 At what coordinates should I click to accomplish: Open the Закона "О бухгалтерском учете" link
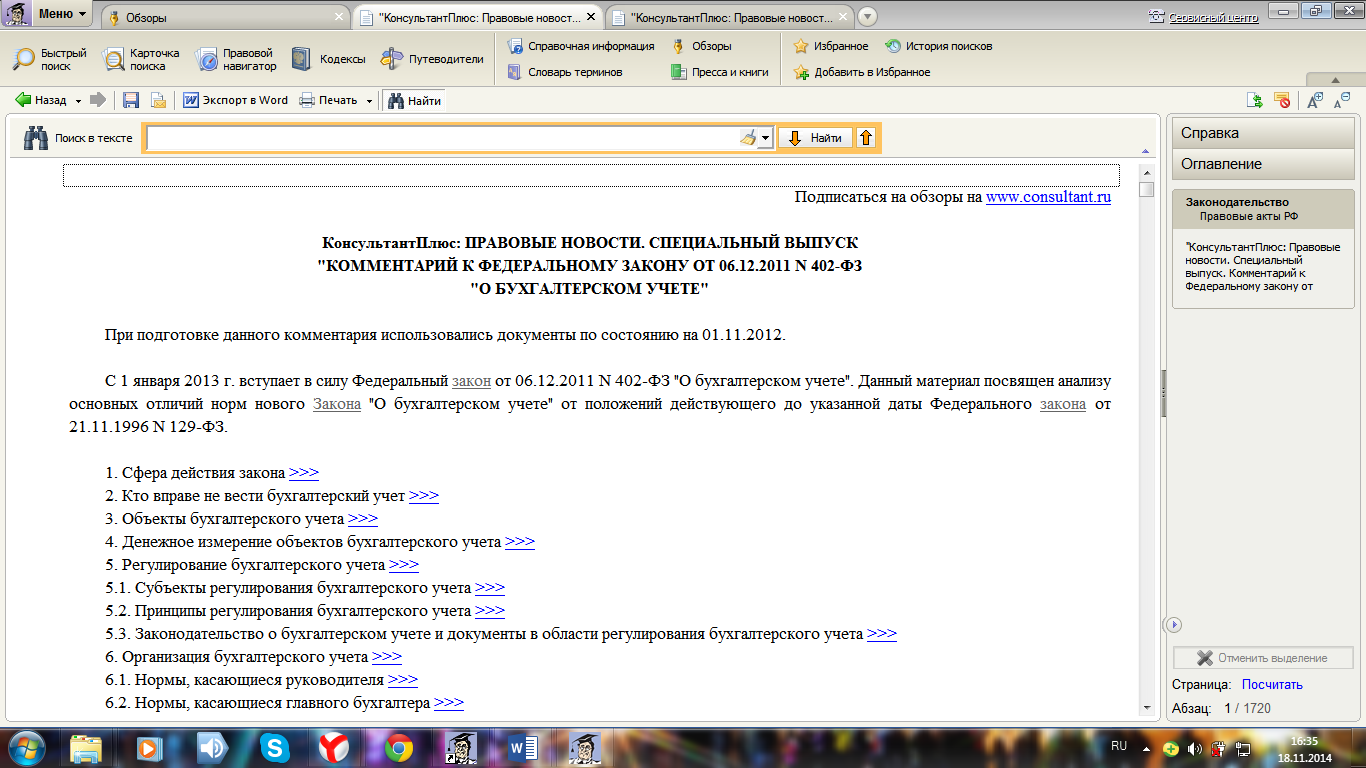[x=337, y=404]
